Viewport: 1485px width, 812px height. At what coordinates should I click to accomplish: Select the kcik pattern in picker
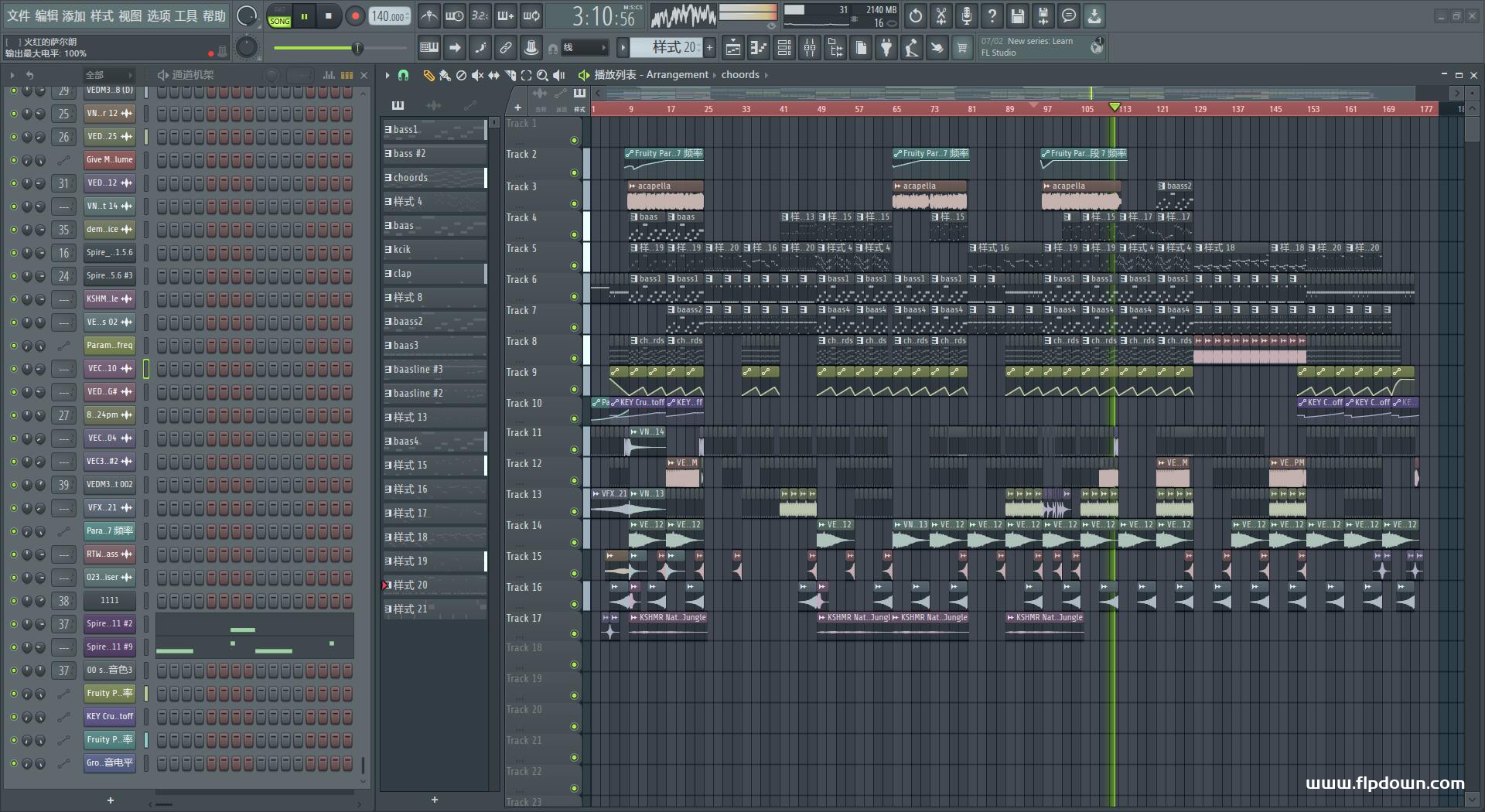point(435,250)
